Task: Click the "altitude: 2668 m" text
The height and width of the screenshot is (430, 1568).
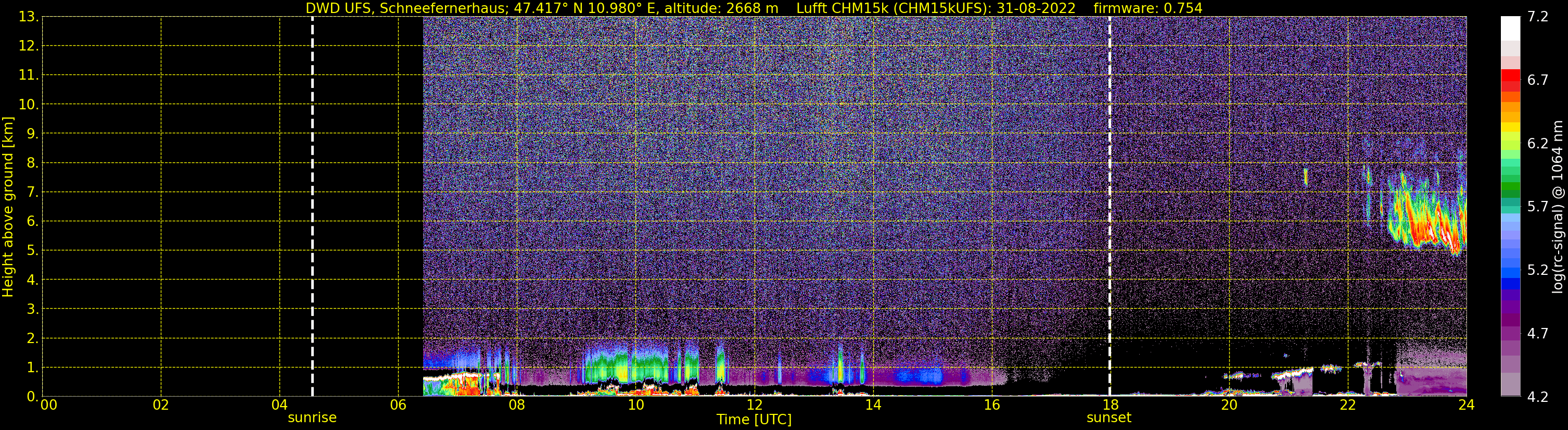Action: (x=721, y=8)
